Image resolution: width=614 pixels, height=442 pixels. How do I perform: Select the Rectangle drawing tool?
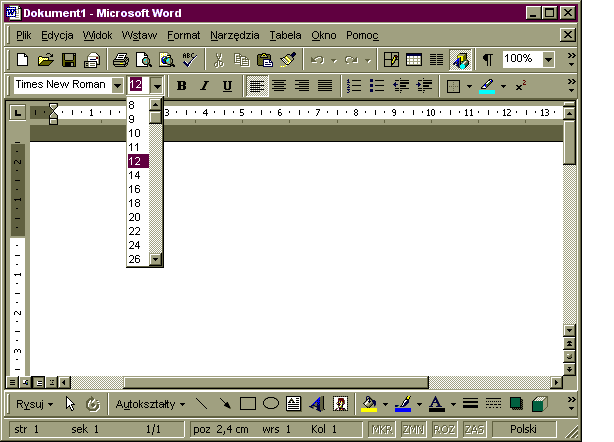248,405
